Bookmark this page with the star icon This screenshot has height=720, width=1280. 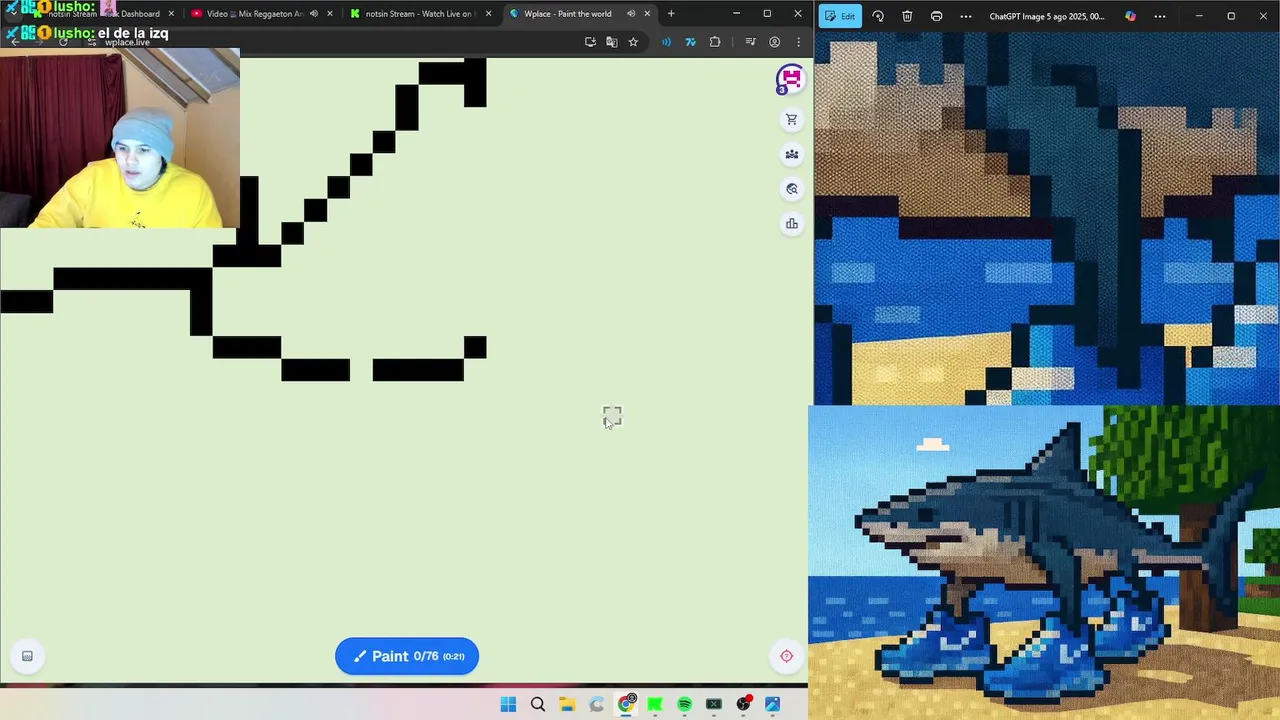633,42
